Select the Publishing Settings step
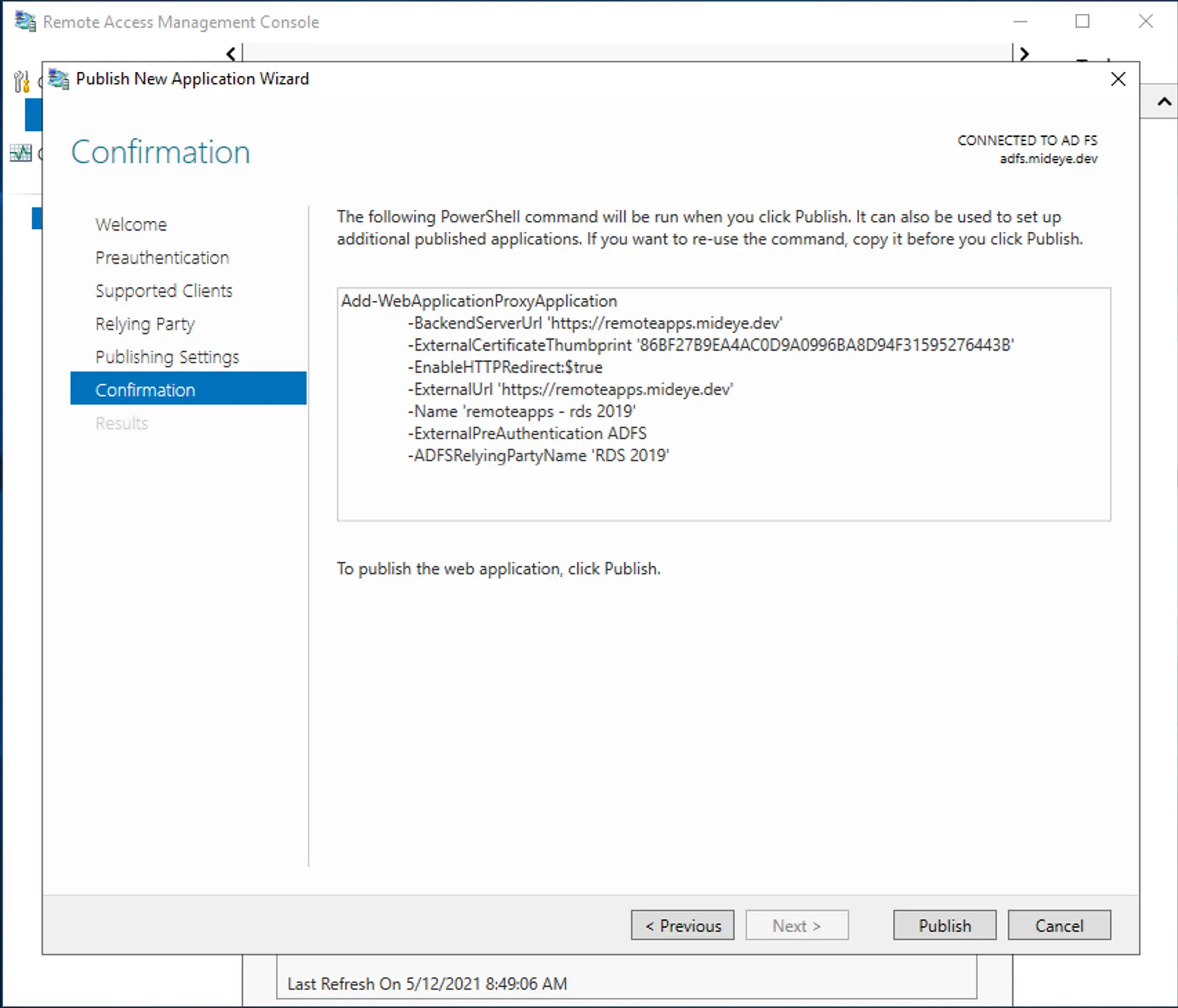Viewport: 1178px width, 1008px height. pos(167,356)
